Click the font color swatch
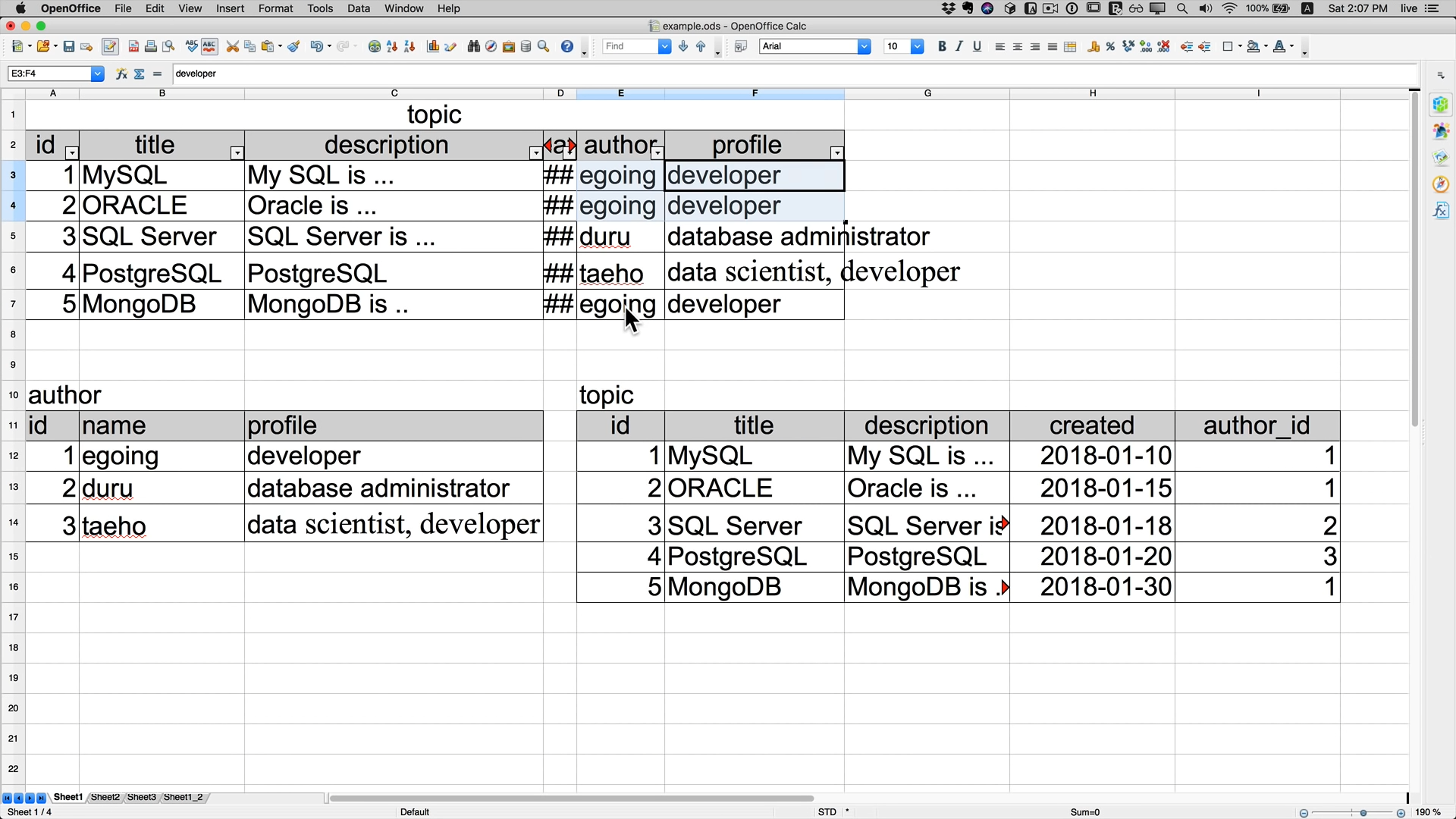The width and height of the screenshot is (1456, 819). 1279,47
